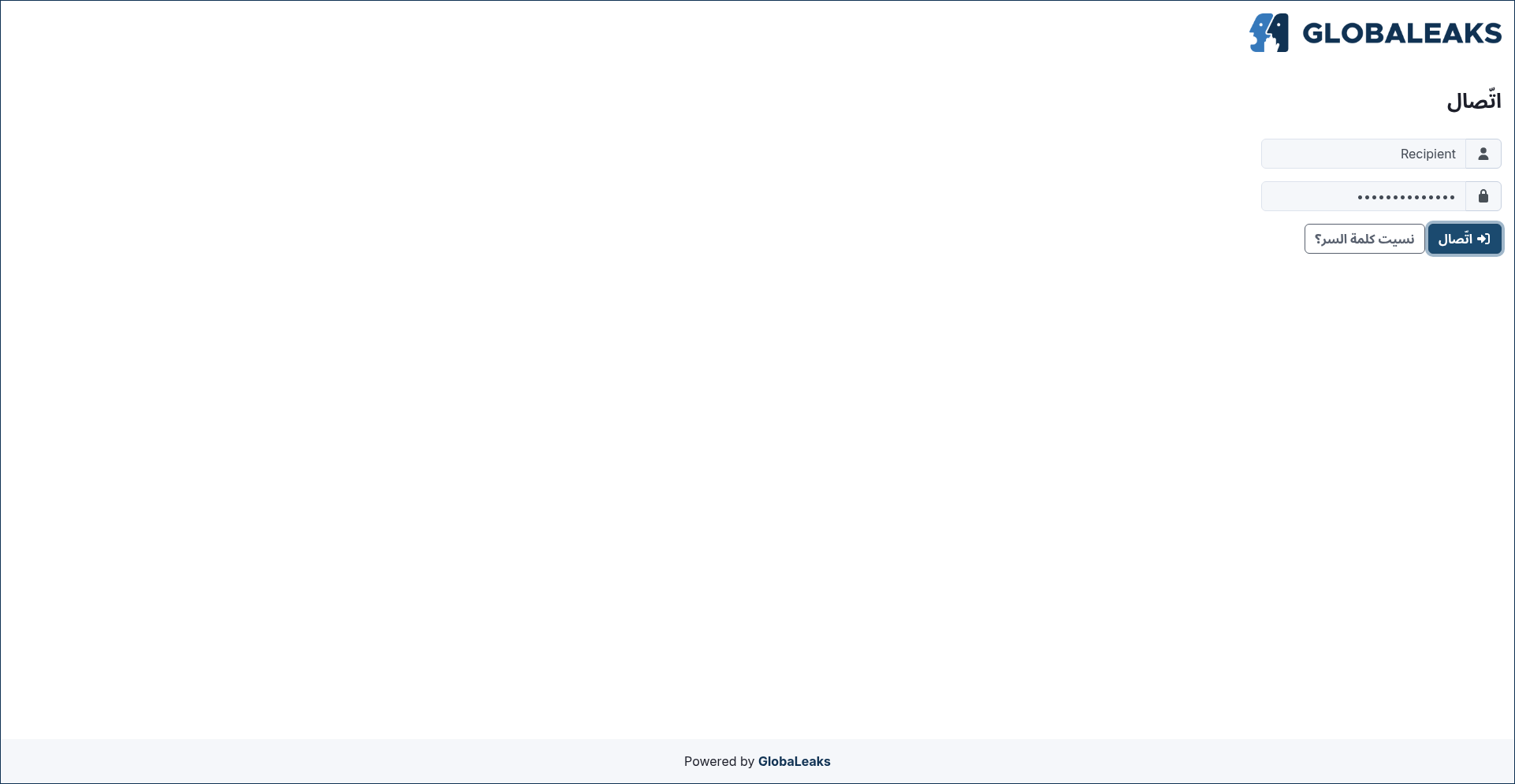Click the lock icon beside password field
Screen dimensions: 1515x784
point(1483,196)
